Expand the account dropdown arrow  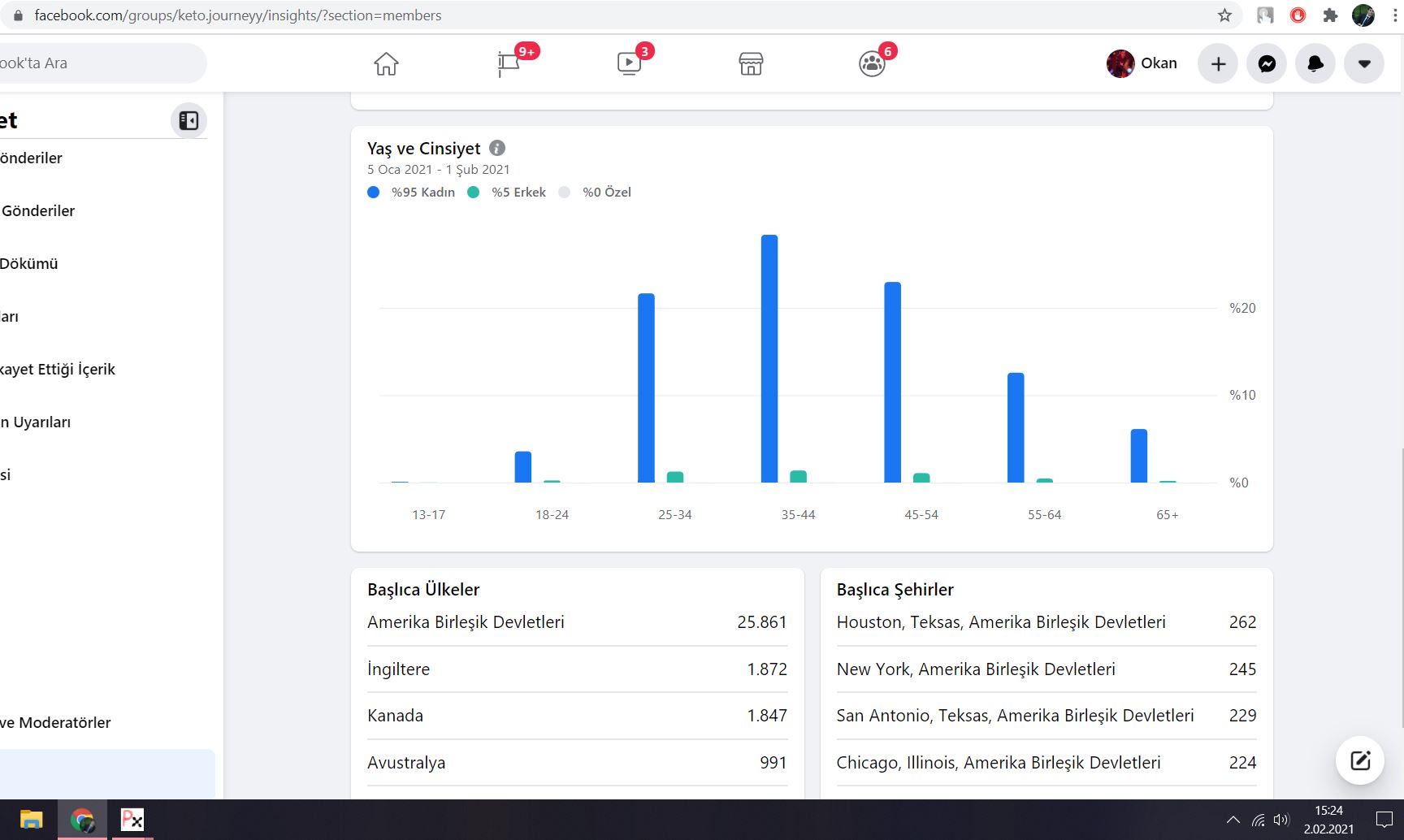click(x=1364, y=63)
